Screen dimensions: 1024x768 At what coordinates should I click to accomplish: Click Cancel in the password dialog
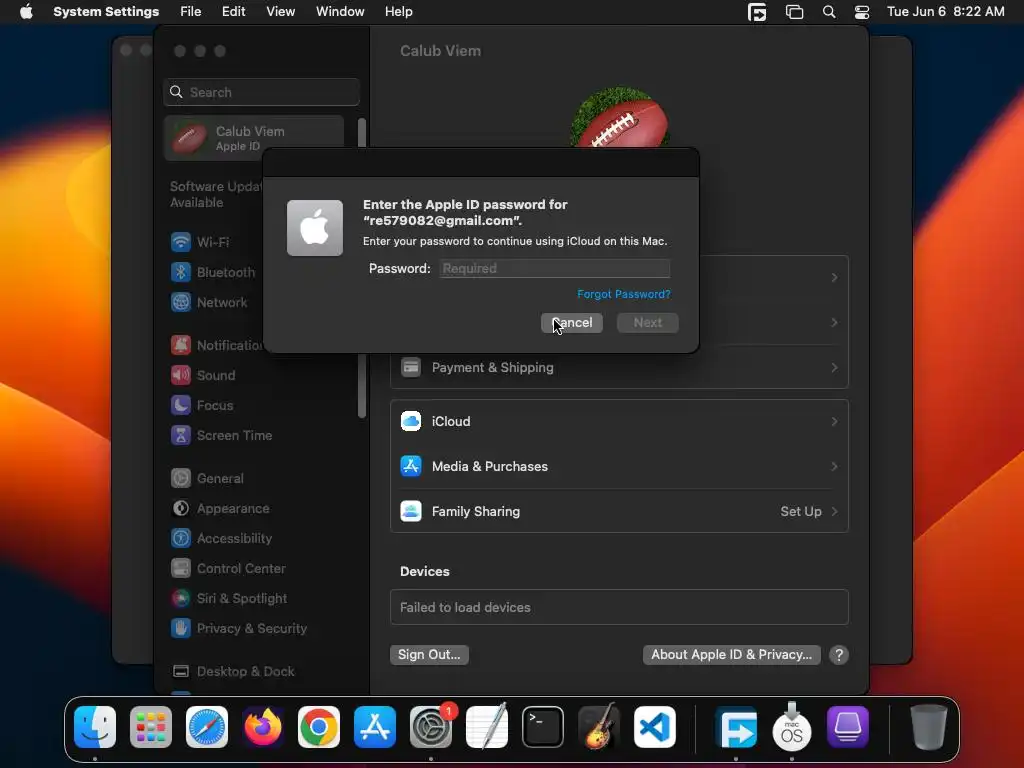[x=571, y=323]
